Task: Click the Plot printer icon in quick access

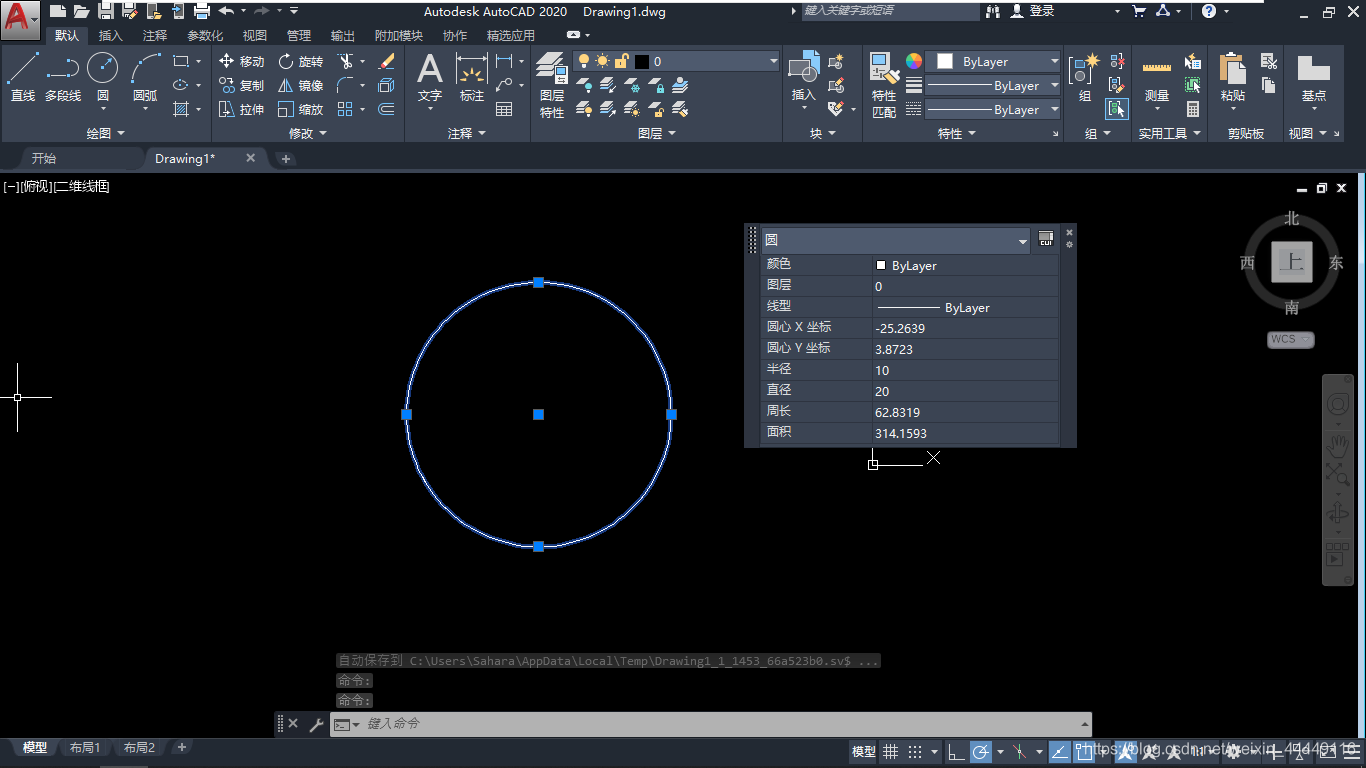Action: [202, 11]
